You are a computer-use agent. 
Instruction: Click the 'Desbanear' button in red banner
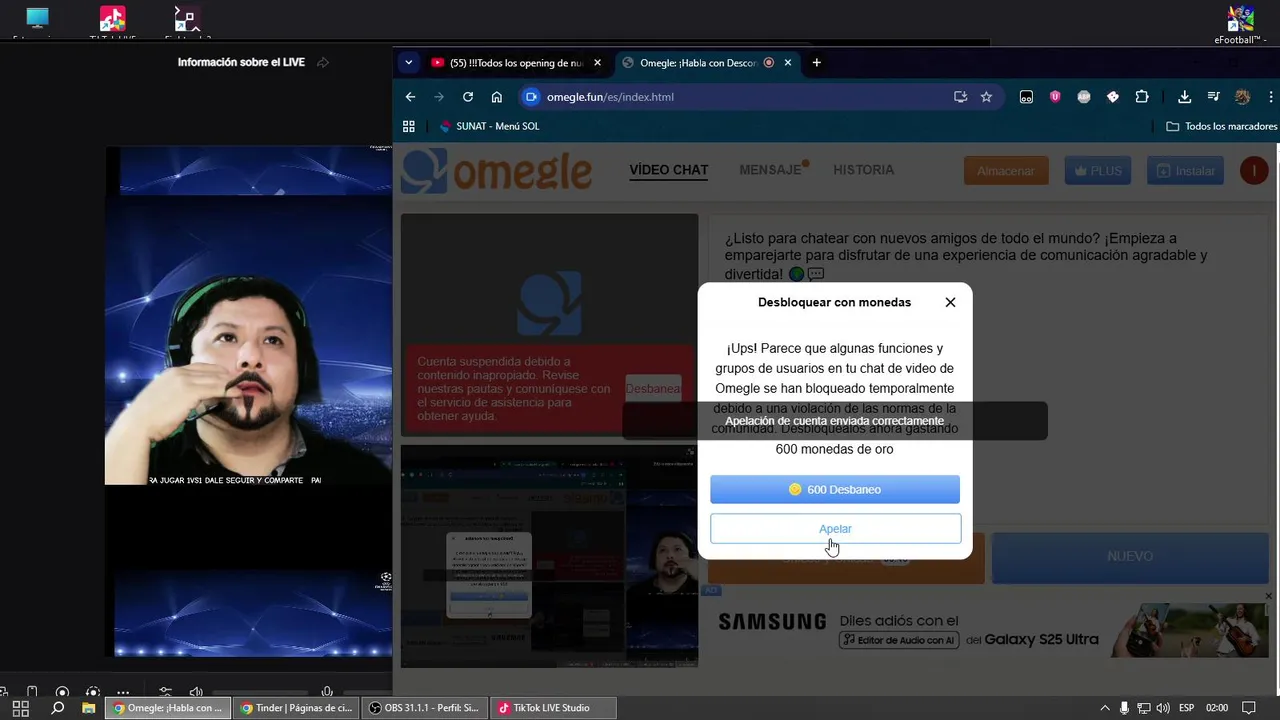pos(653,388)
